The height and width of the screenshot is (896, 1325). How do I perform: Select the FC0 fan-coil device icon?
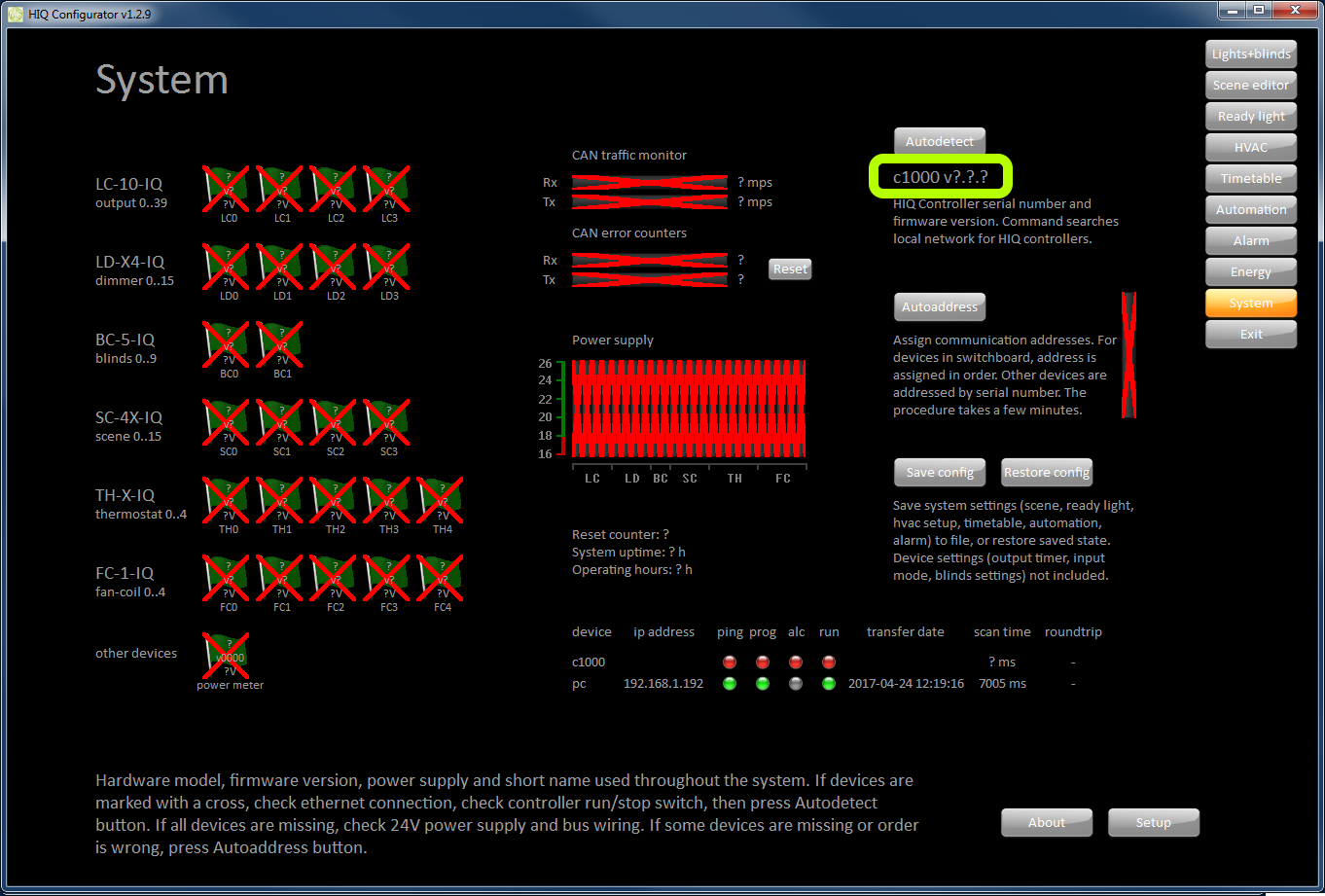pyautogui.click(x=226, y=577)
